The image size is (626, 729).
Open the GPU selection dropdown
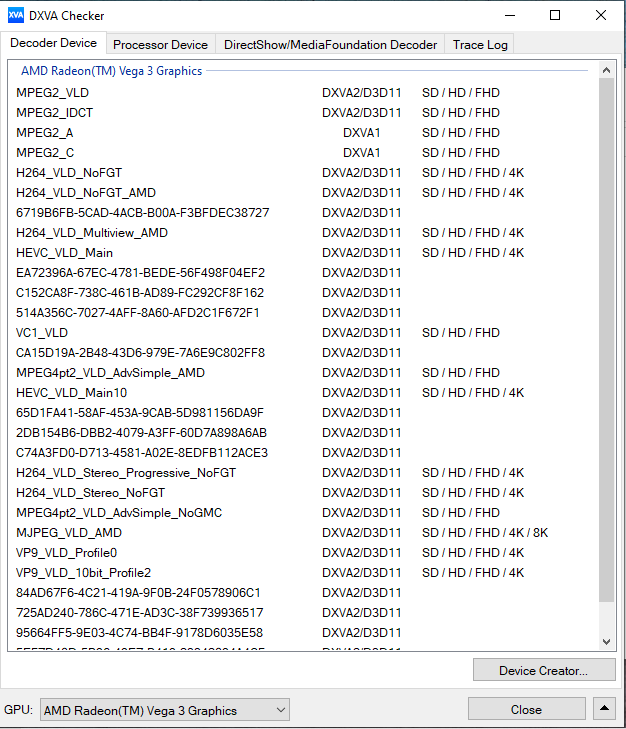(165, 710)
